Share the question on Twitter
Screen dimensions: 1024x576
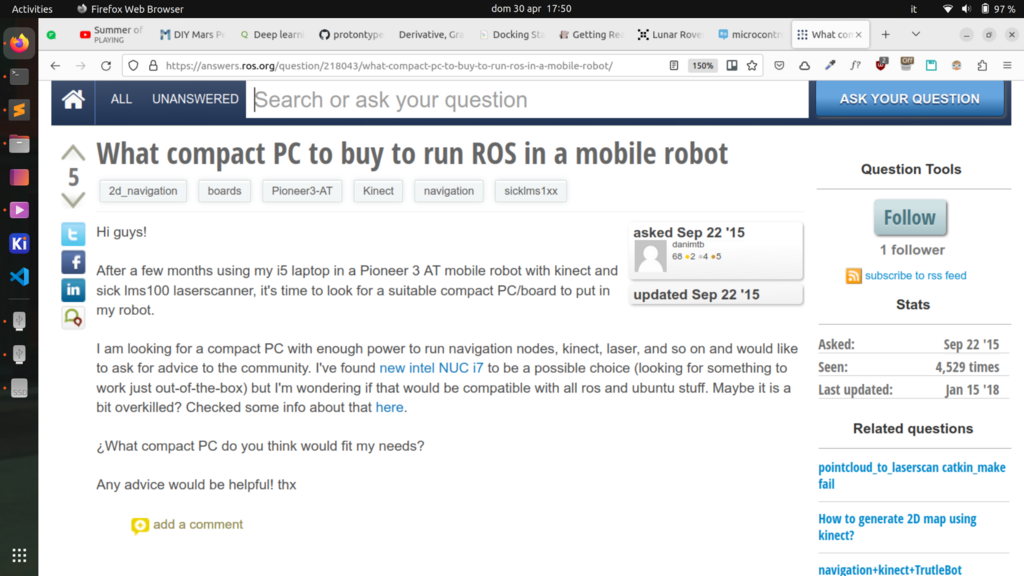(x=73, y=235)
